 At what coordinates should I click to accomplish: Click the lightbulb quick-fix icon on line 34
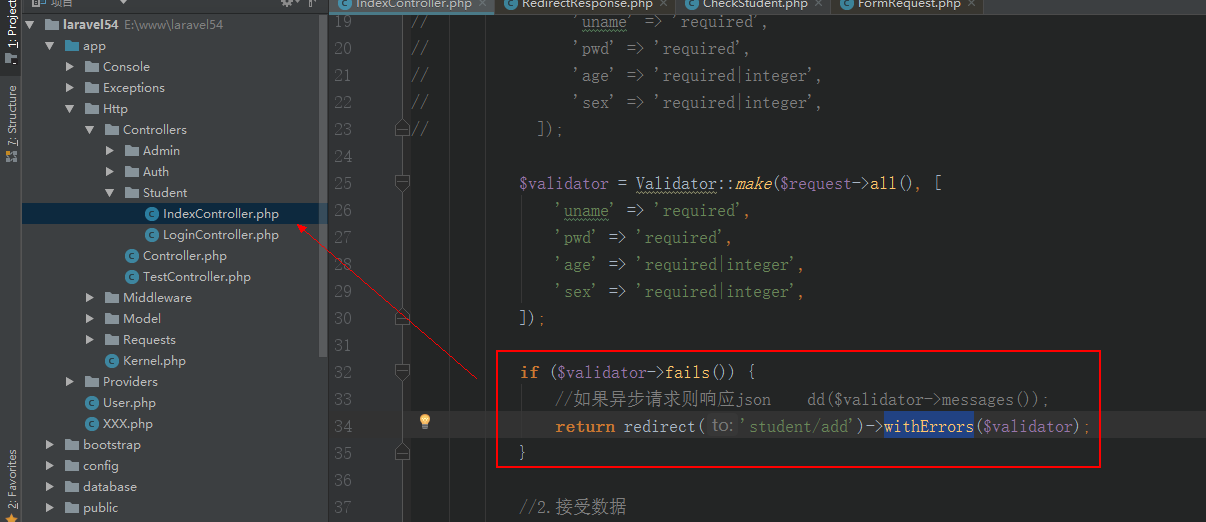tap(424, 422)
